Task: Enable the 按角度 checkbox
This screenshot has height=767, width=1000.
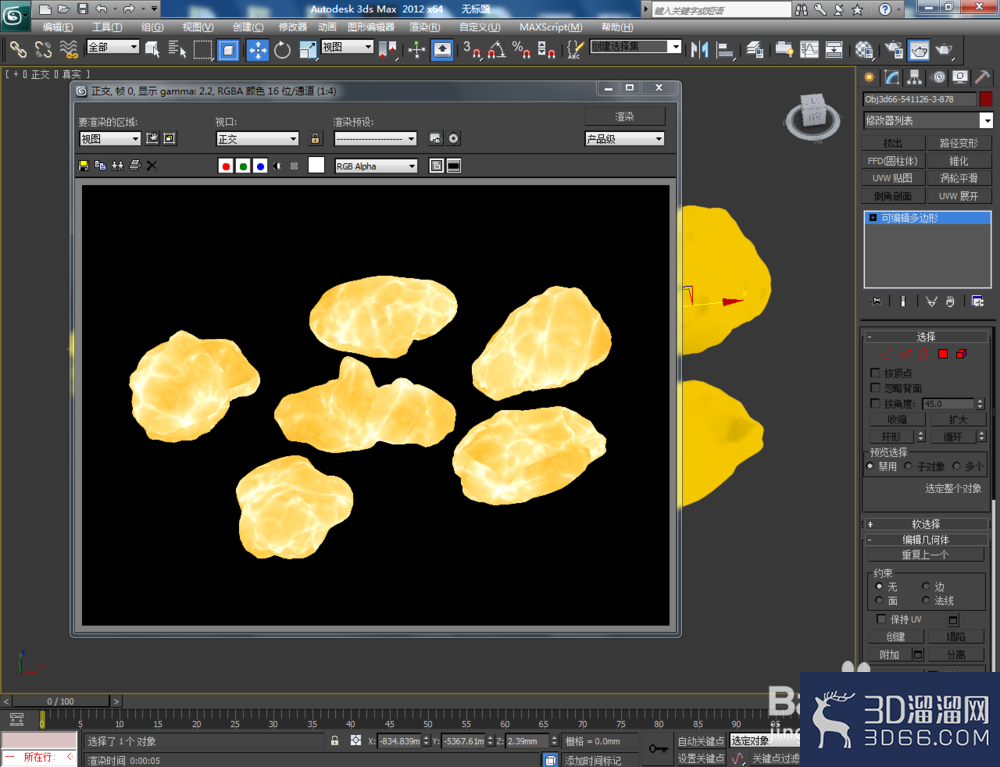Action: click(875, 404)
